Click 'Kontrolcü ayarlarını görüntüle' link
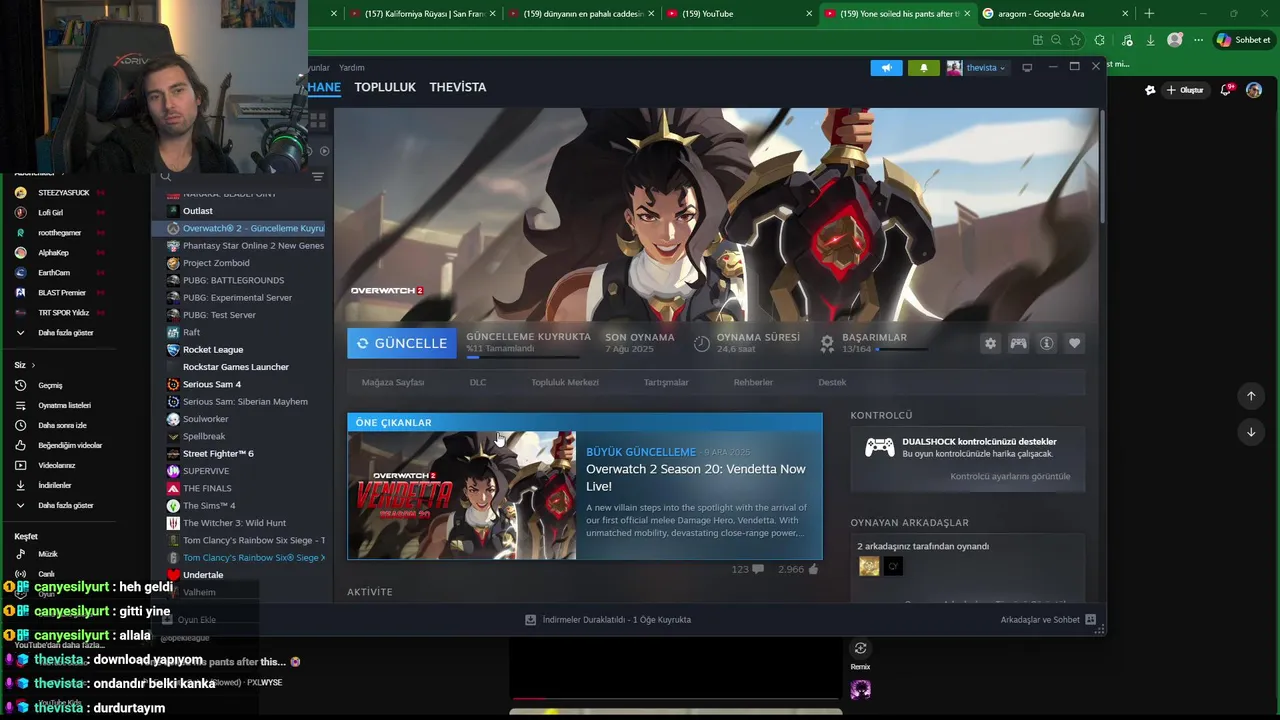 click(x=1010, y=476)
